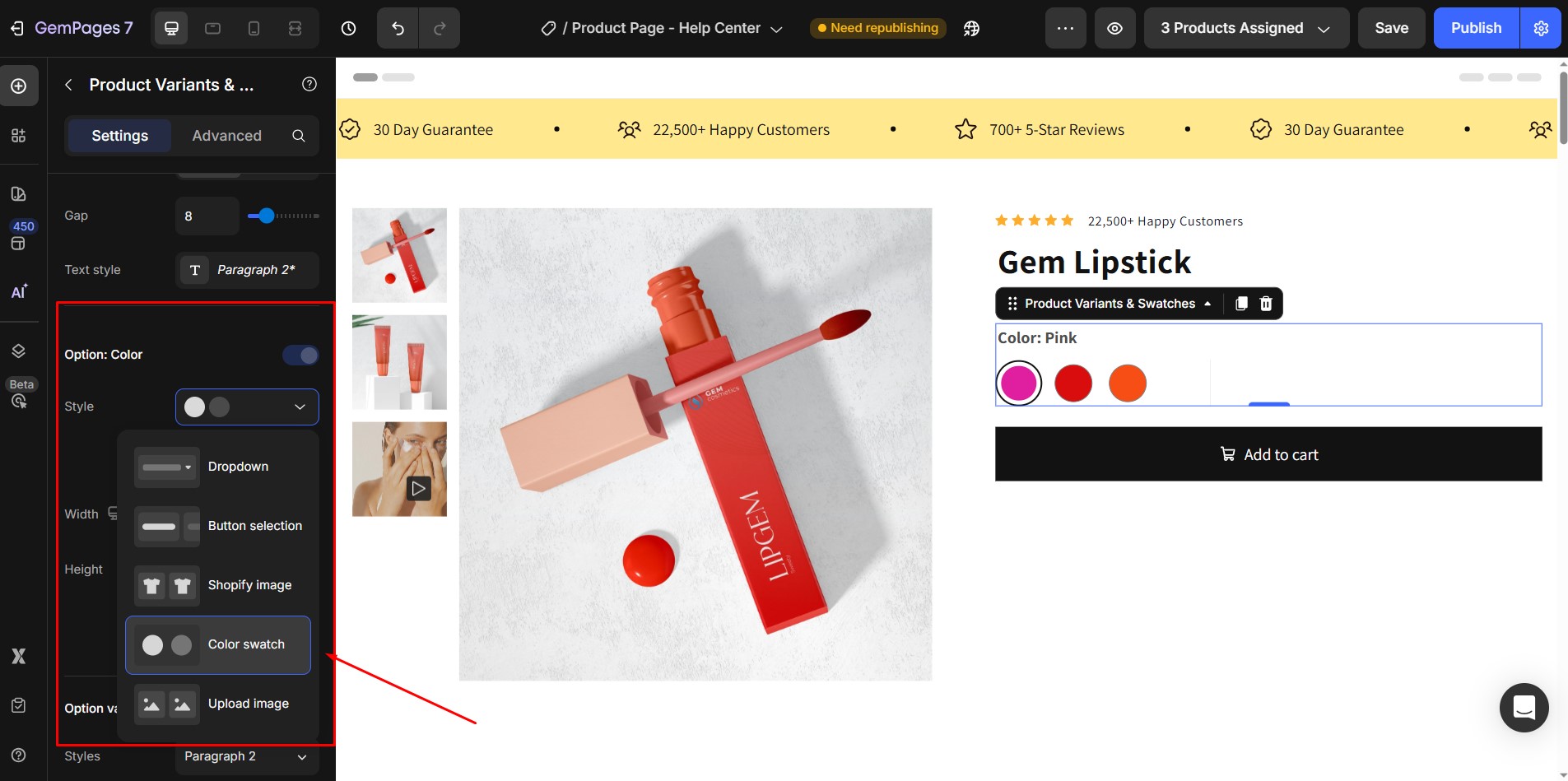Screen dimensions: 1568x781
Task: Select the red color swatch variant
Action: tap(1072, 383)
